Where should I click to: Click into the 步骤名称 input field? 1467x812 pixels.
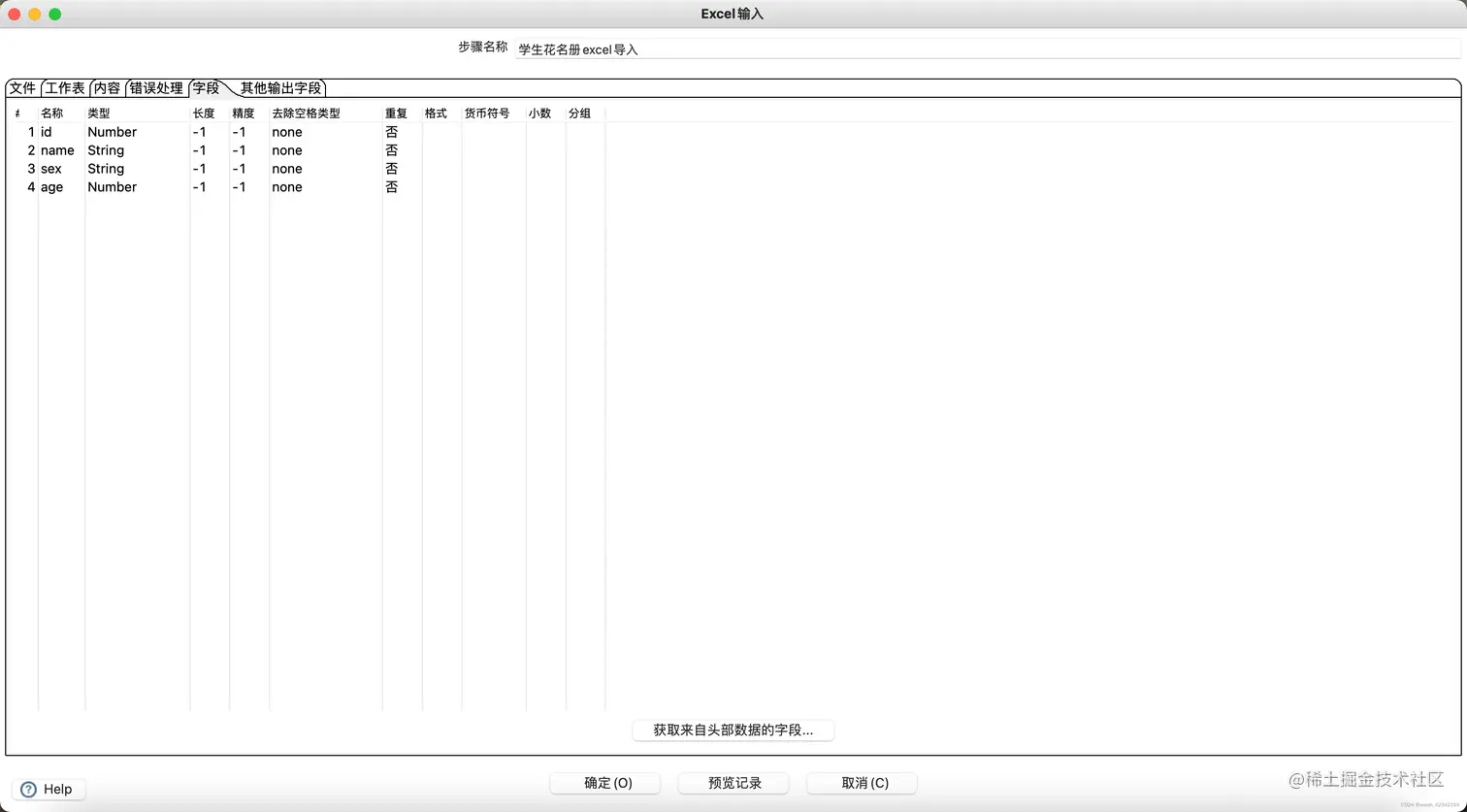coord(987,49)
